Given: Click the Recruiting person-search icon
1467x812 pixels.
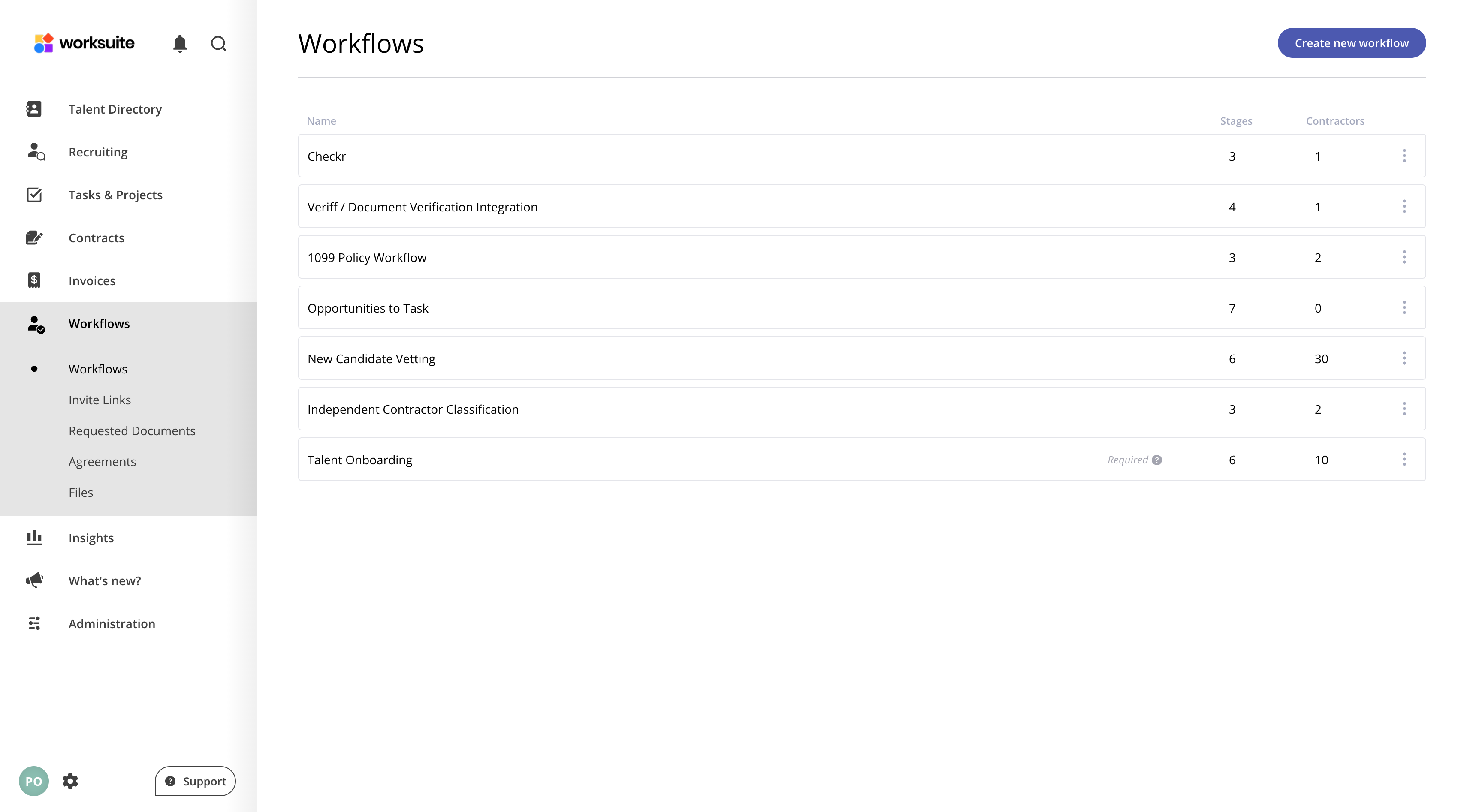Looking at the screenshot, I should (x=36, y=152).
